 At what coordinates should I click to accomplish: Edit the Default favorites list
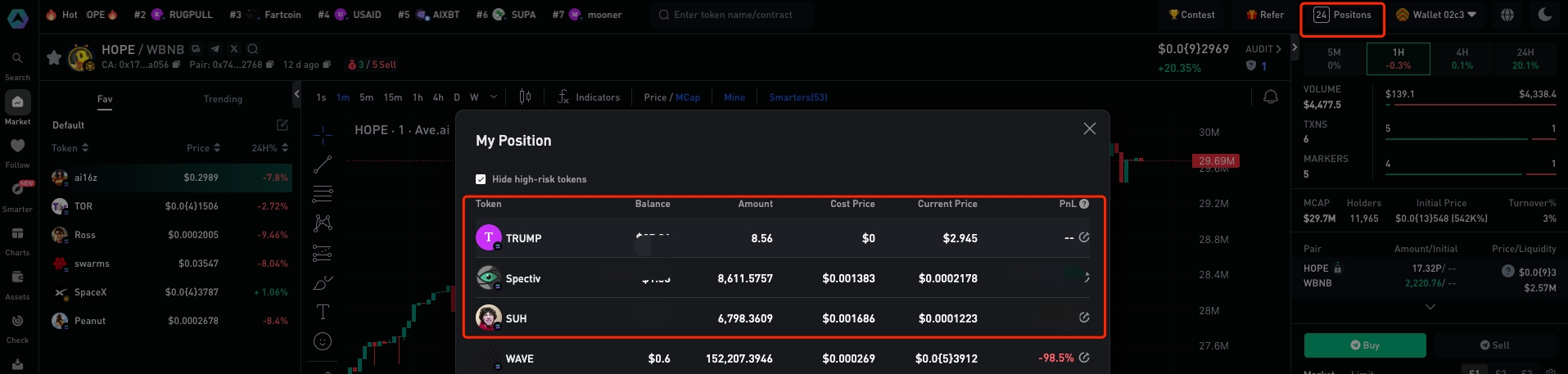(282, 125)
